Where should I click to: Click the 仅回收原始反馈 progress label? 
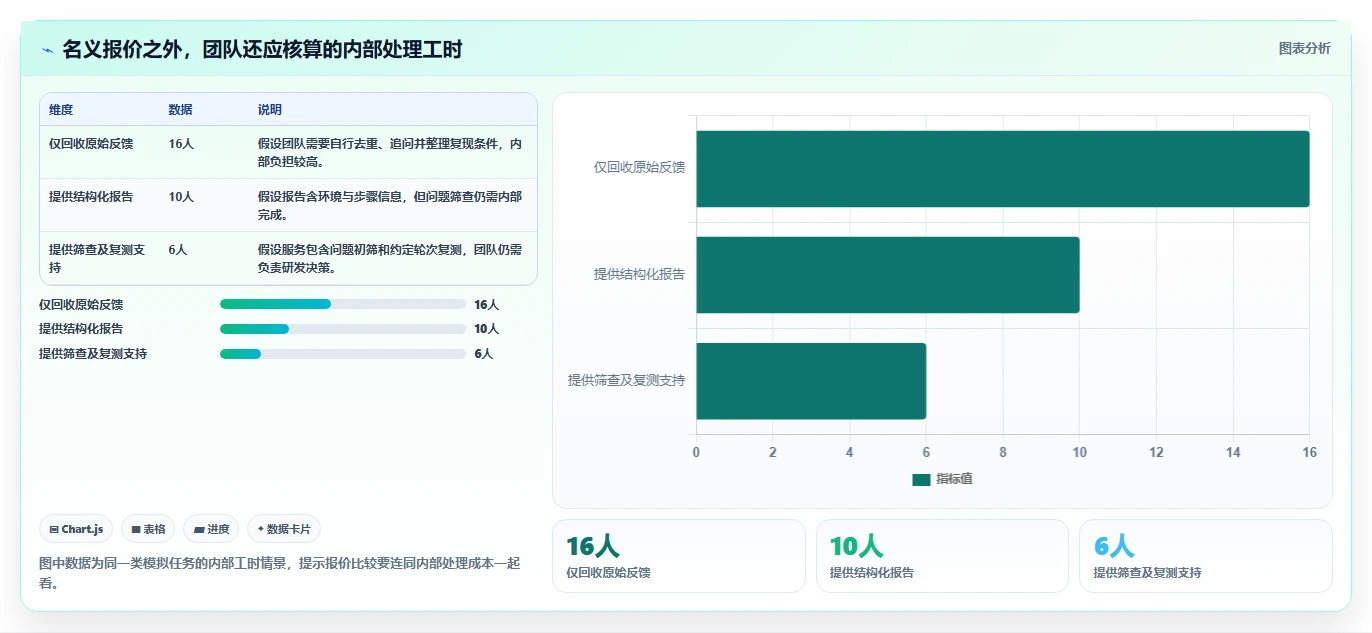coord(81,304)
